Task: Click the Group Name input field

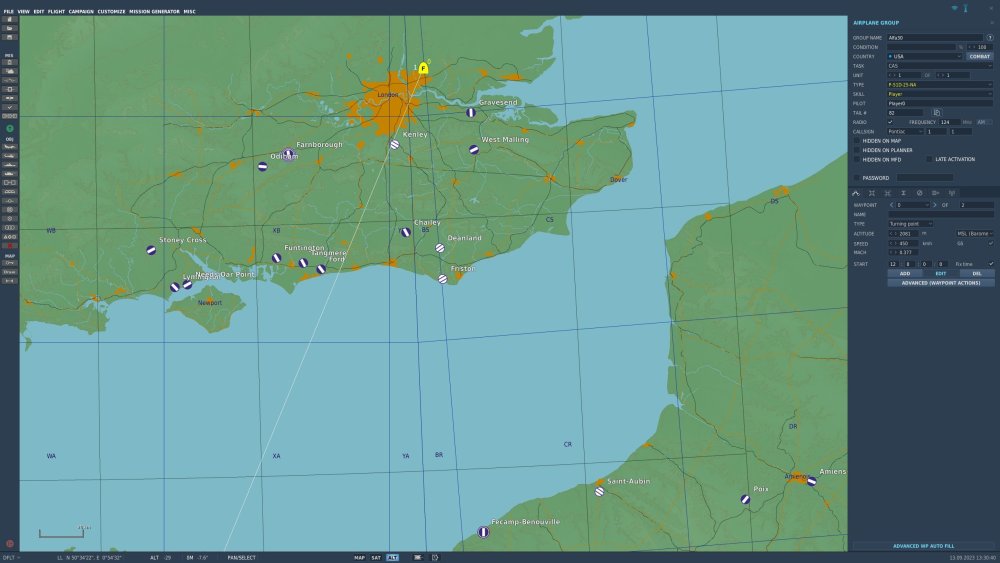Action: coord(935,37)
